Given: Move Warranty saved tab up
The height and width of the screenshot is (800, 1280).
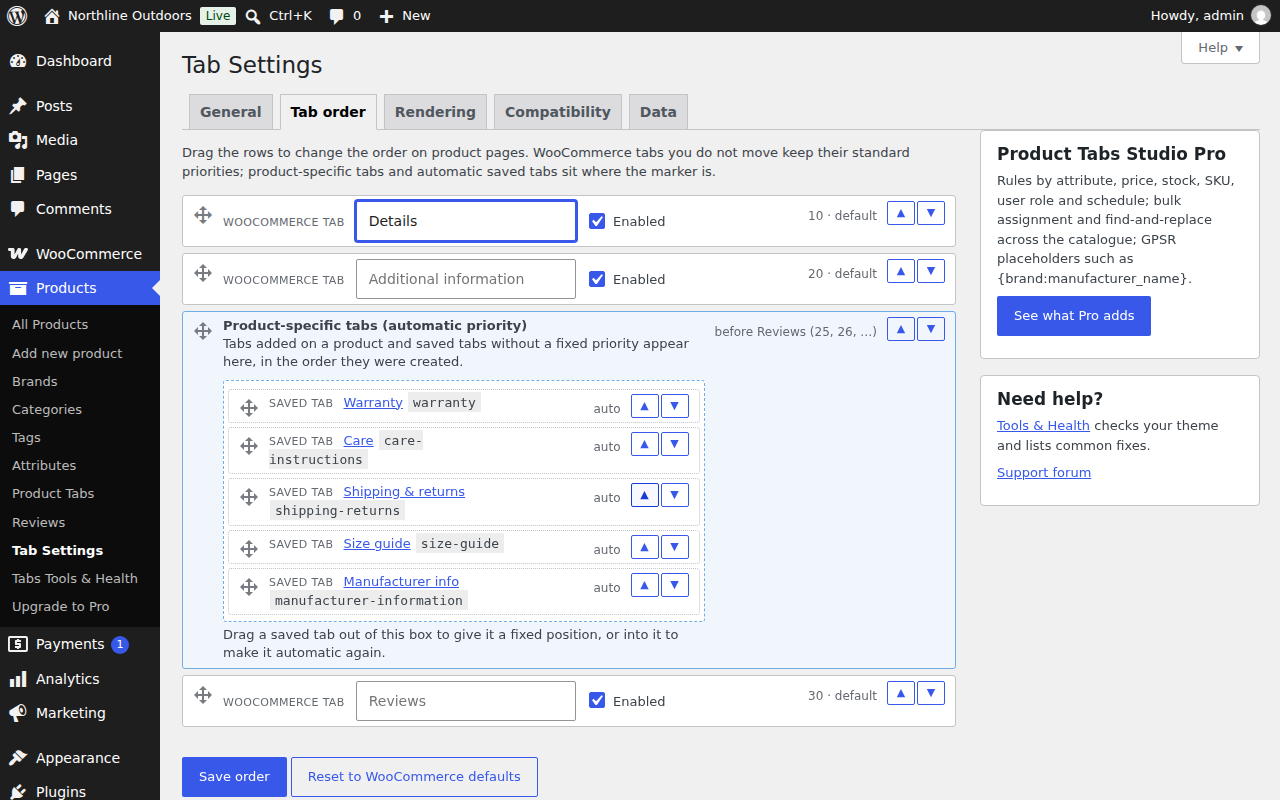Looking at the screenshot, I should click(x=645, y=406).
